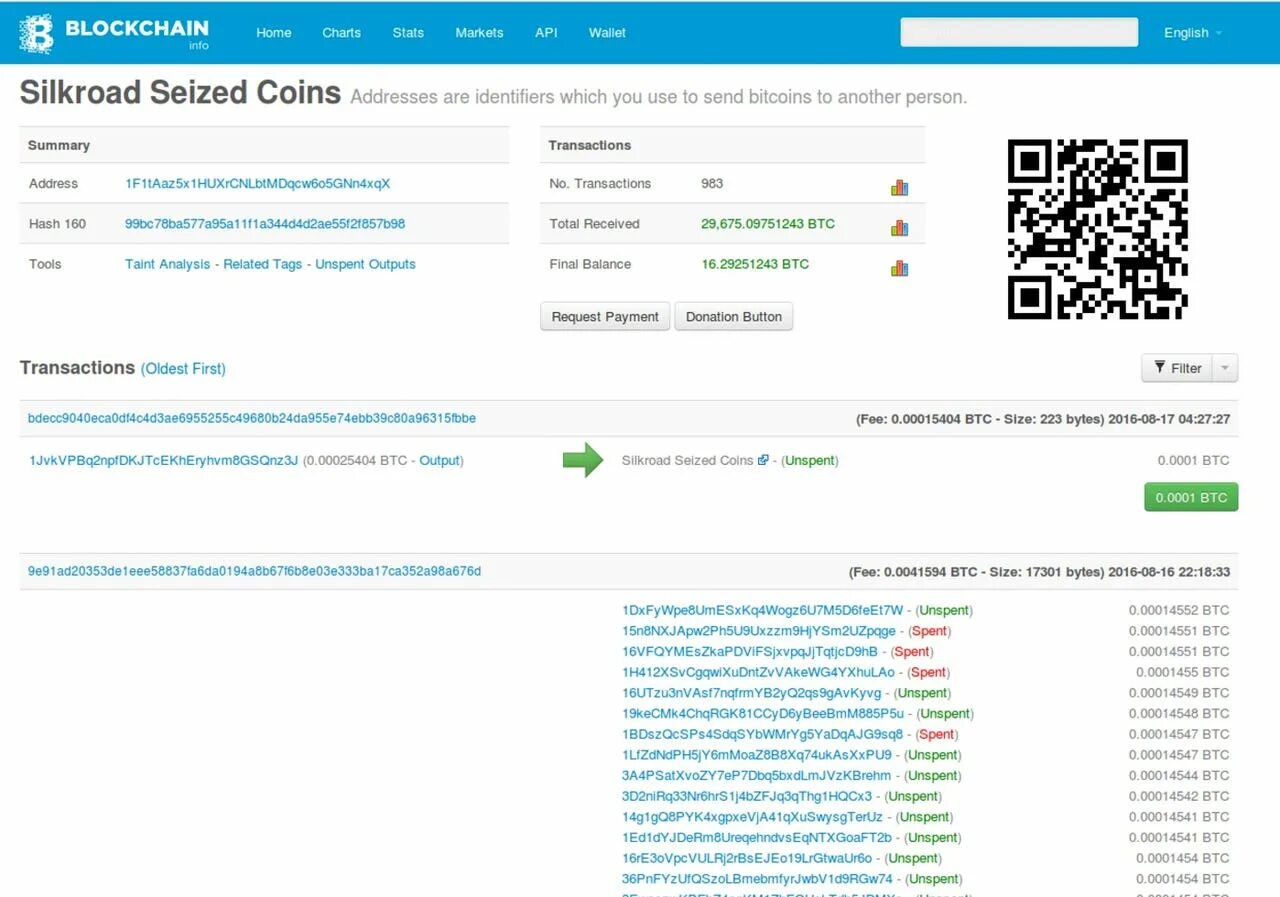Screen dimensions: 1280x897
Task: Click the Filter button
Action: pos(1177,368)
